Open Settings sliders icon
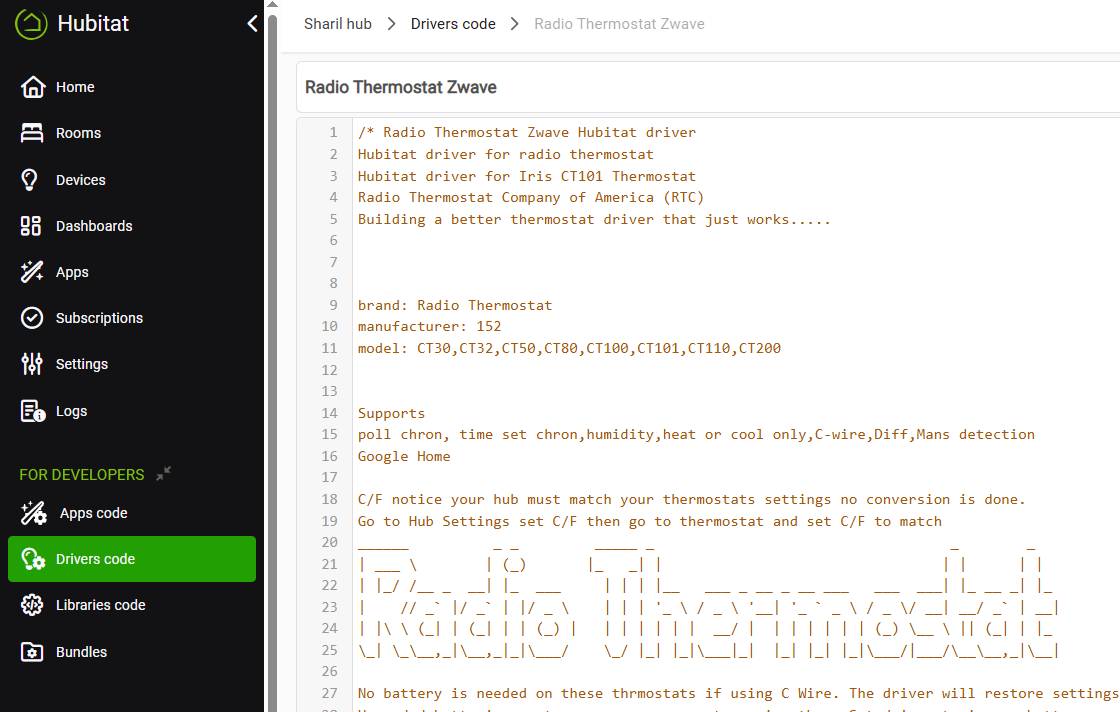Screen dimensions: 1120x712 tap(31, 364)
